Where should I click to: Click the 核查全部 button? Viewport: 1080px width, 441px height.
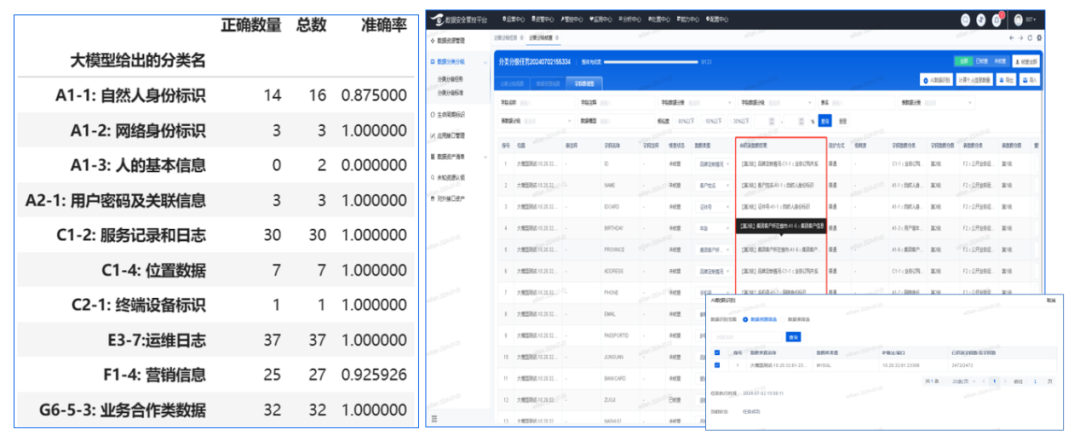(1026, 61)
